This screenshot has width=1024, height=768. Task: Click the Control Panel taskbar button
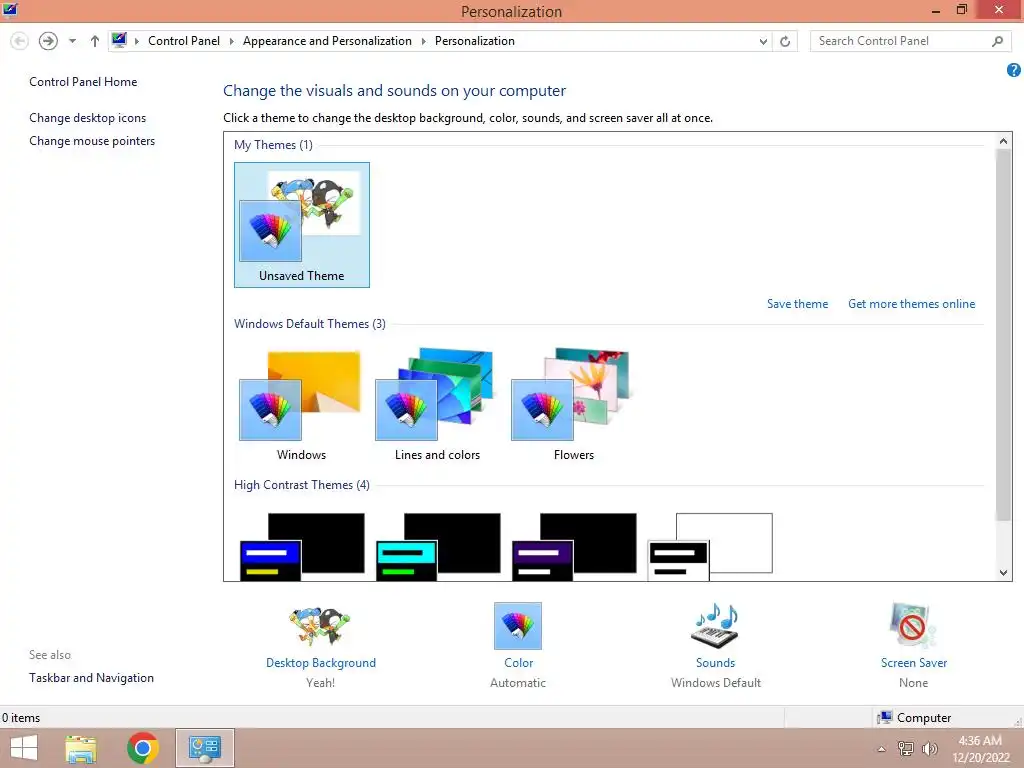tap(204, 748)
